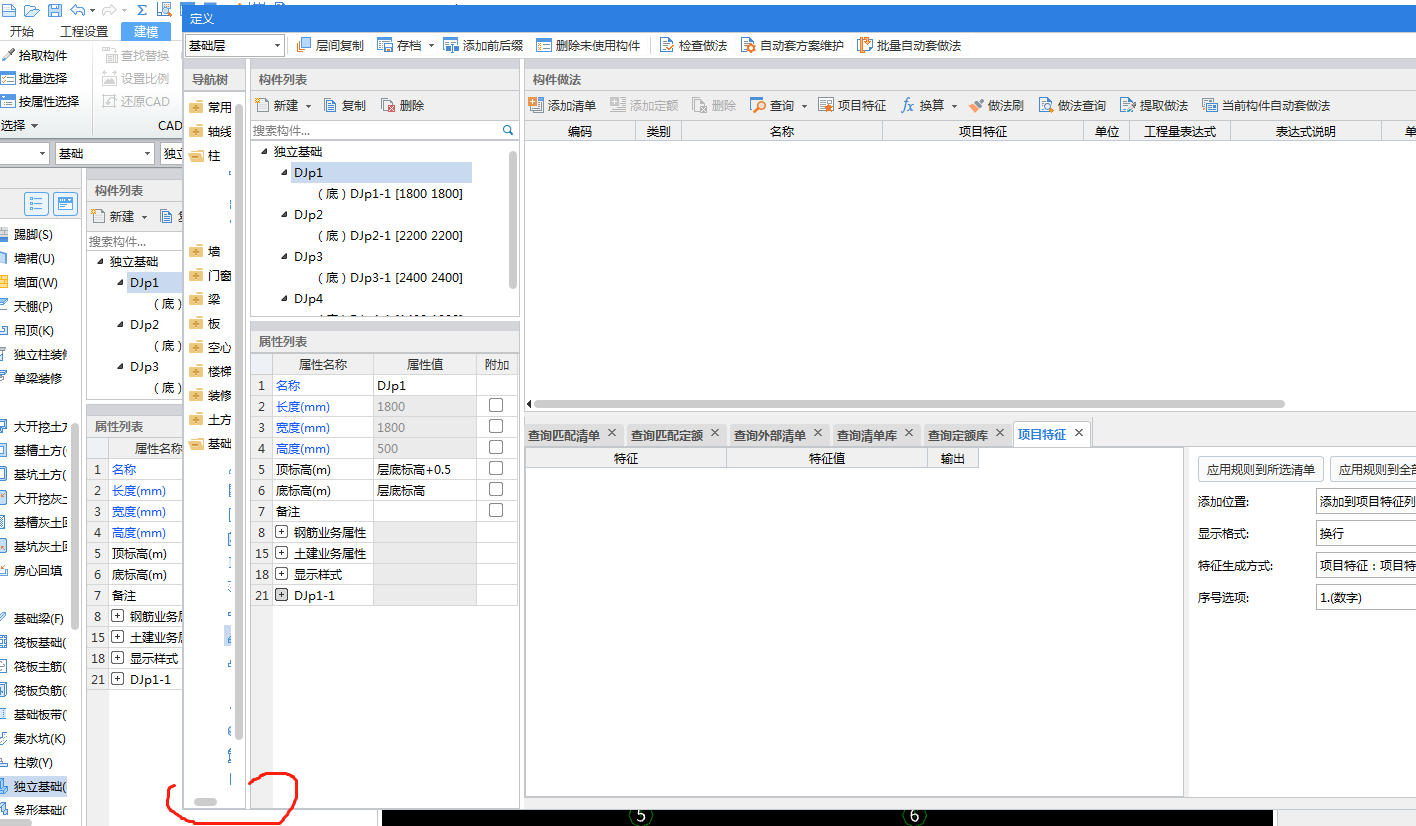Click 应用规则到所选清单 button
Image resolution: width=1416 pixels, height=826 pixels.
(x=1261, y=469)
